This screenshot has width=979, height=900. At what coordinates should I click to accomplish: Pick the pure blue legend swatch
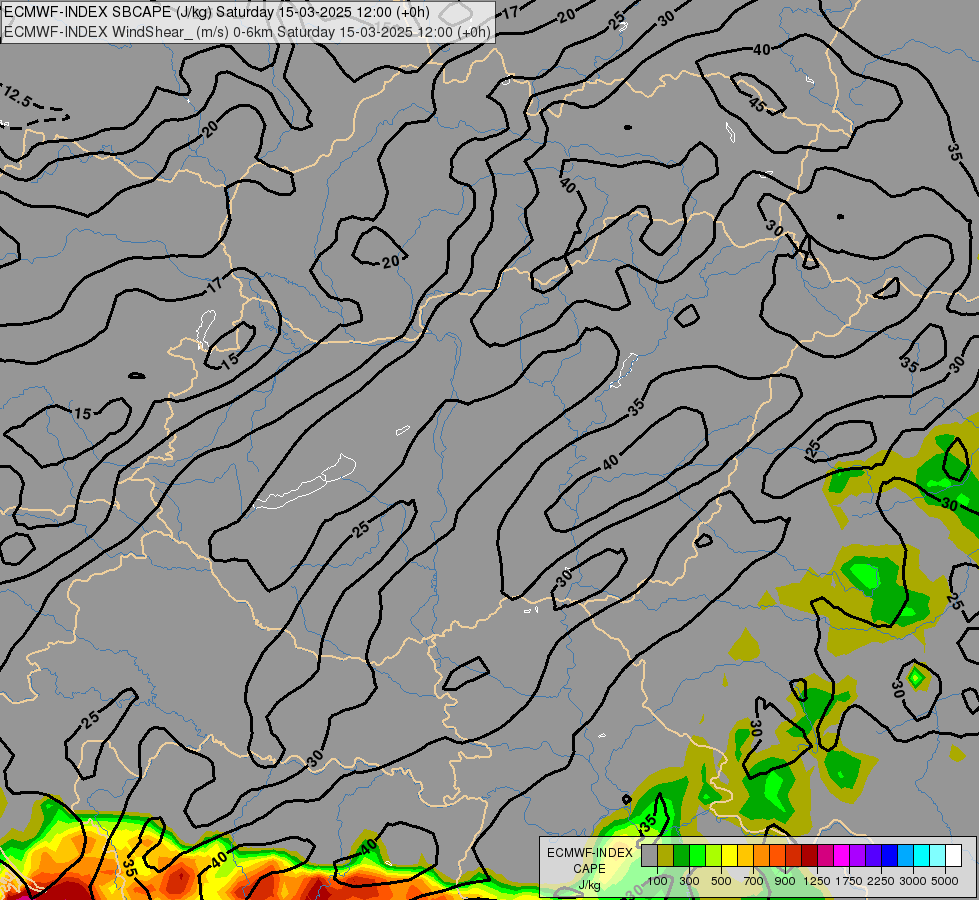[890, 855]
